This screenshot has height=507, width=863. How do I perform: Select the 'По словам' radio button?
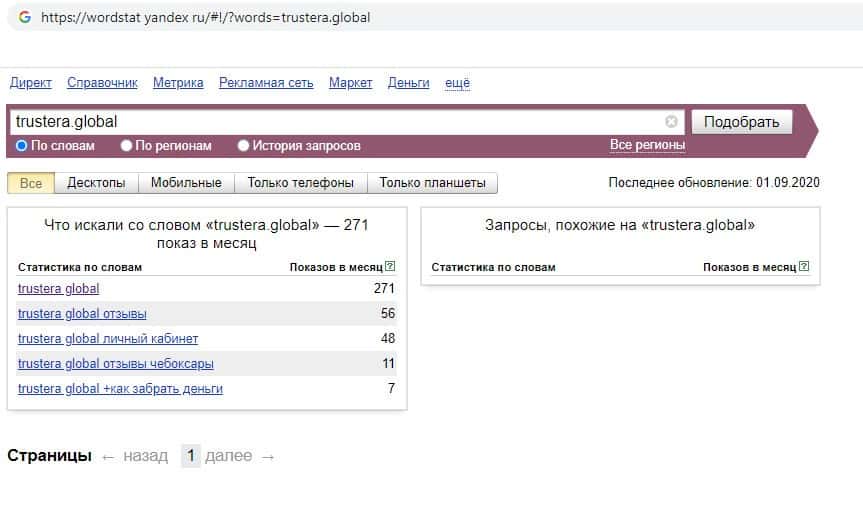(21, 146)
